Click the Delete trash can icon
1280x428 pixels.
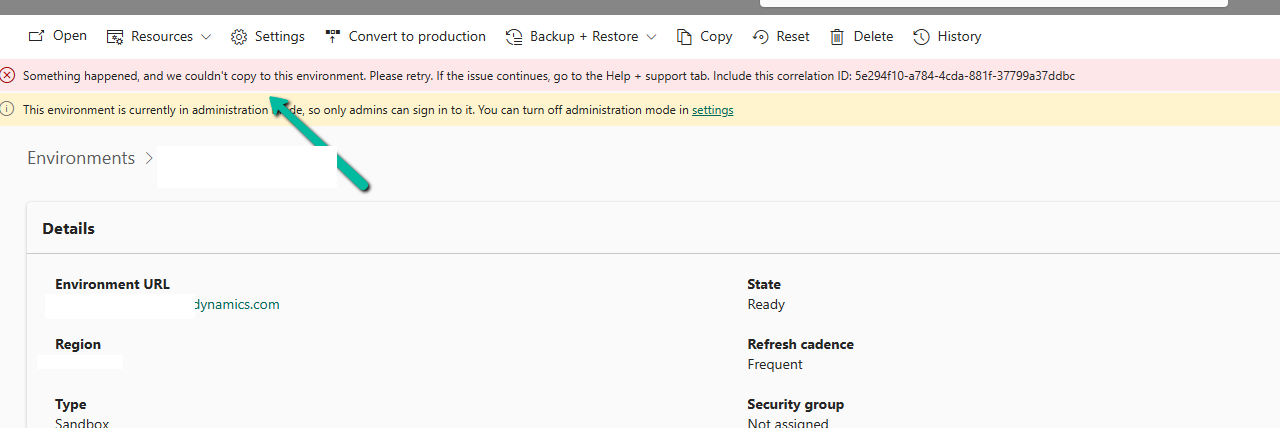click(838, 37)
